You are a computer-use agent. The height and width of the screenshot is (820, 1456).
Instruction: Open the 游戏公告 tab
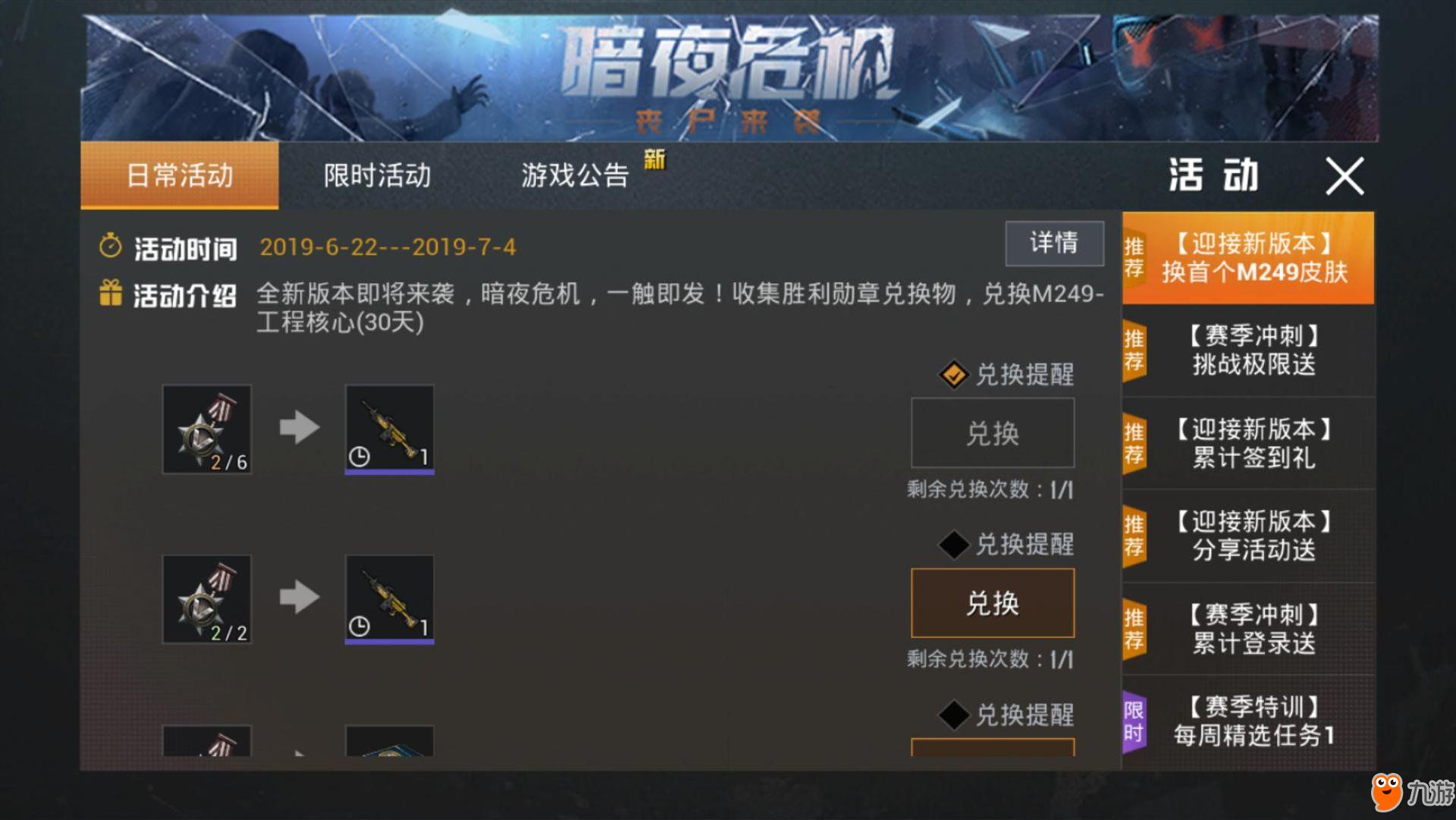(x=575, y=175)
